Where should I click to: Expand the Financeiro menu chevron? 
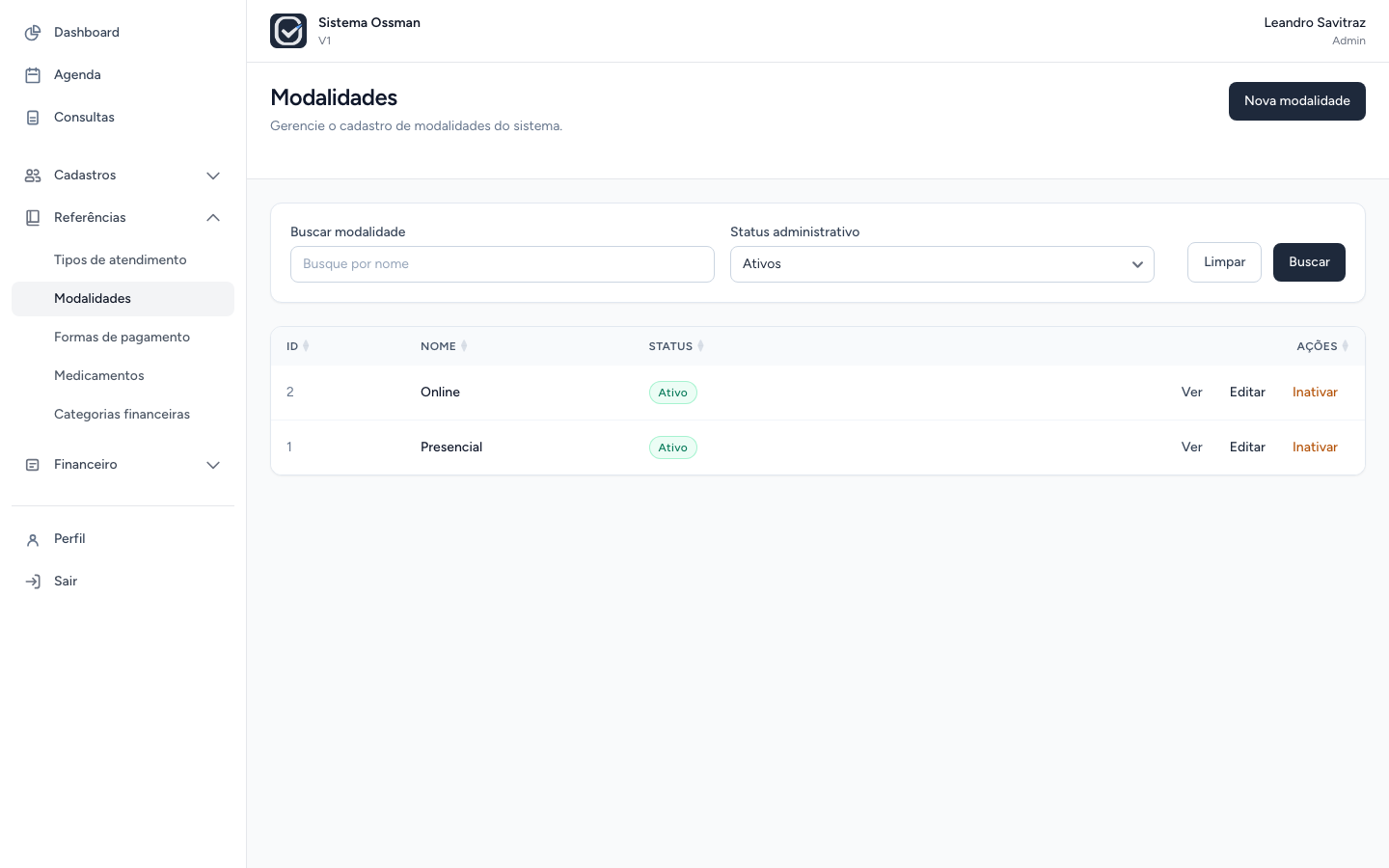(x=213, y=465)
